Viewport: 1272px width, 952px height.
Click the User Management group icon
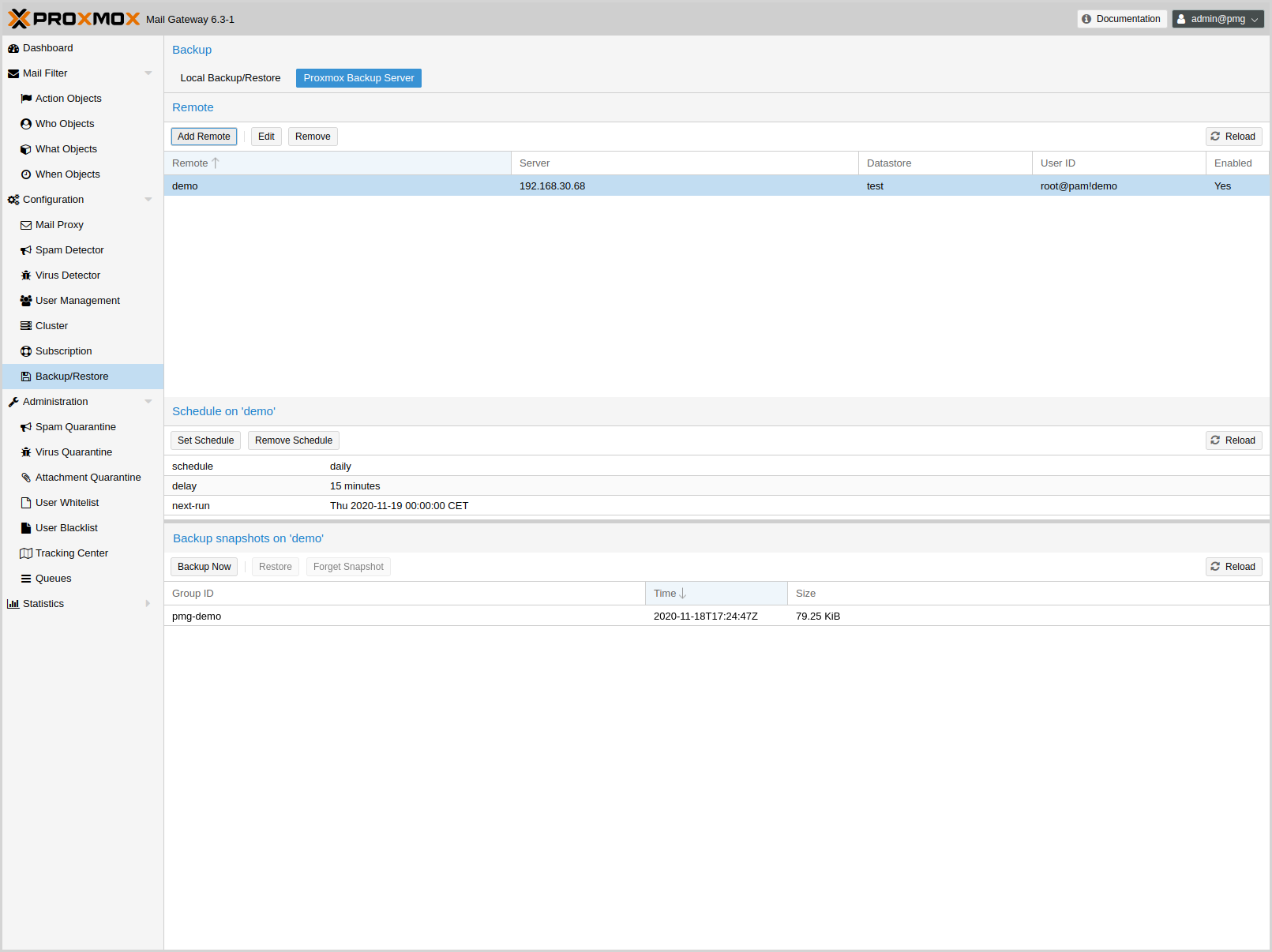pyautogui.click(x=26, y=301)
